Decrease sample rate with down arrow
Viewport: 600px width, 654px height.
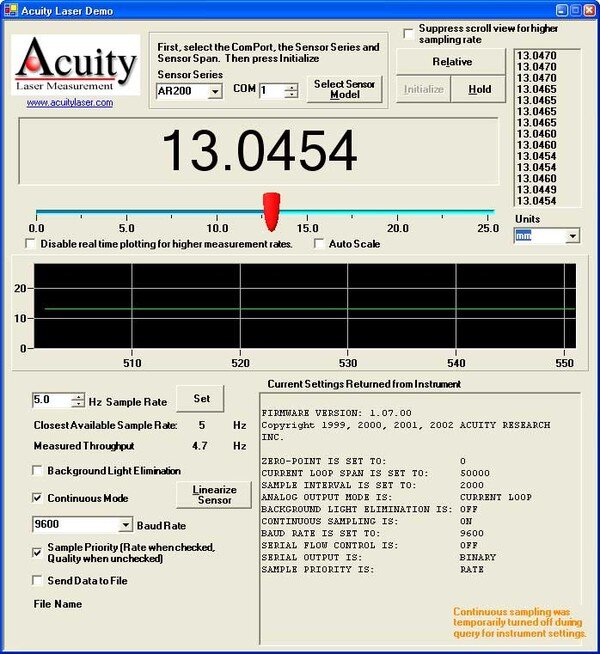coord(78,404)
